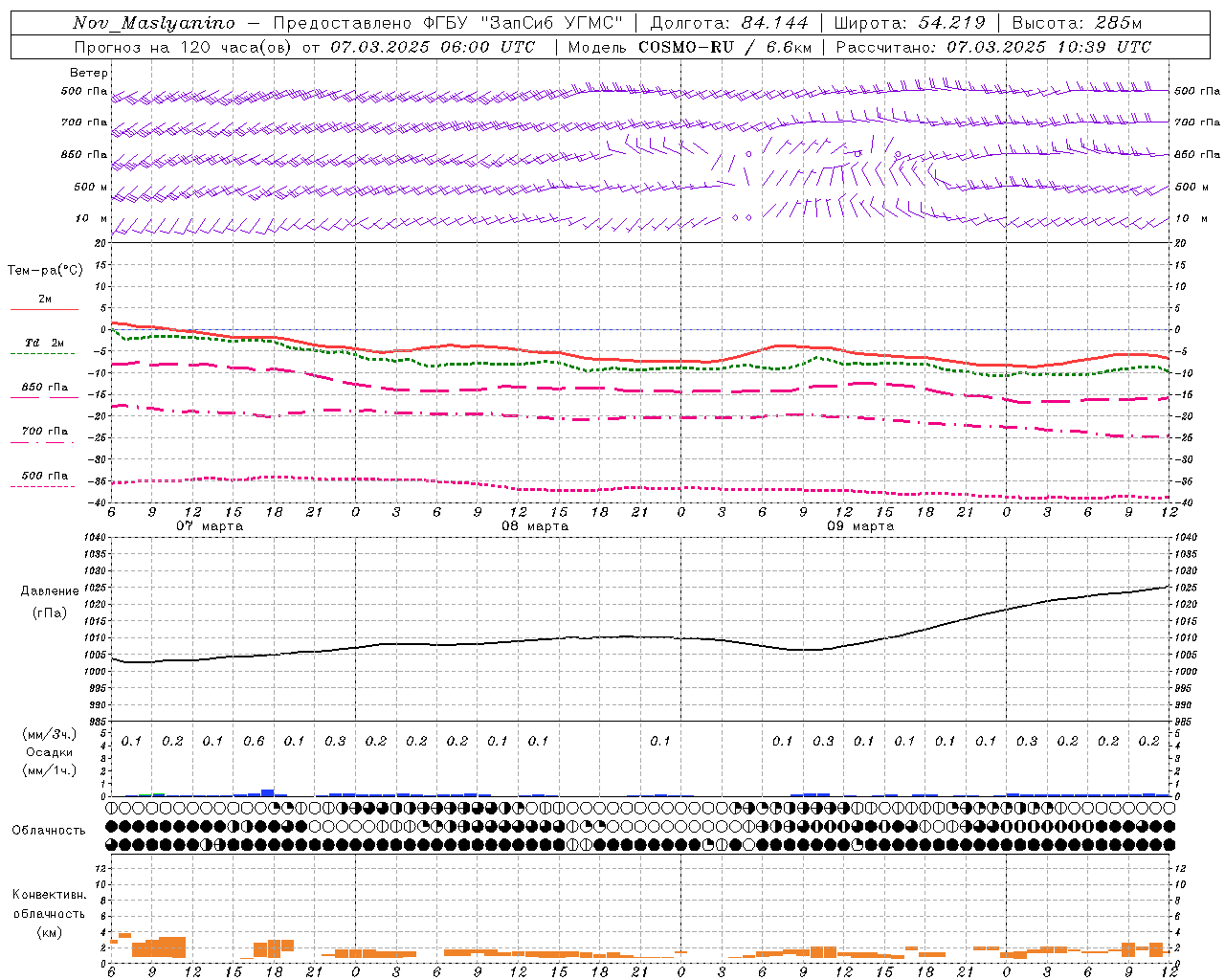
Task: Click the "Тем-ра(°C)" temperature panel label
Action: (x=45, y=271)
